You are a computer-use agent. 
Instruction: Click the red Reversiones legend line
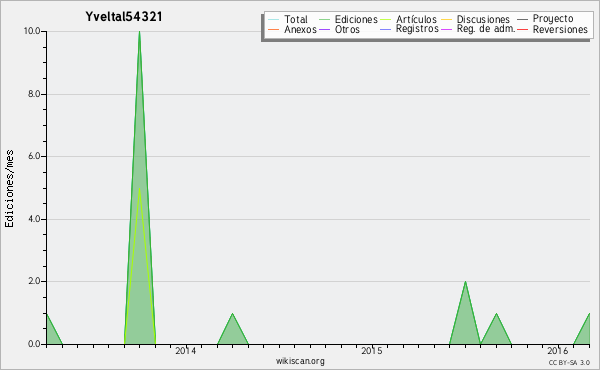[x=522, y=29]
